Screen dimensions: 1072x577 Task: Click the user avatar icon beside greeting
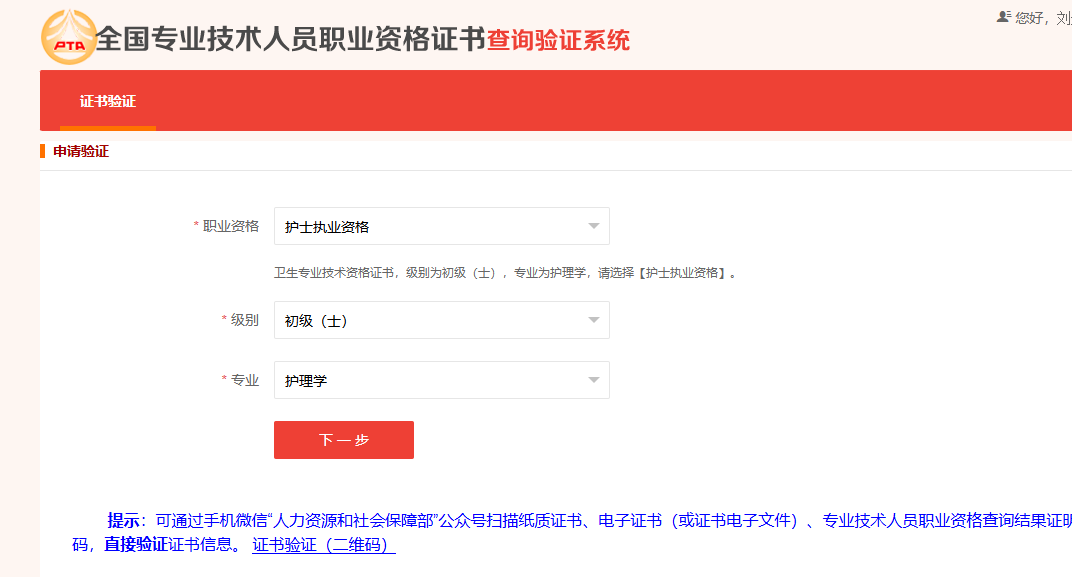1004,16
